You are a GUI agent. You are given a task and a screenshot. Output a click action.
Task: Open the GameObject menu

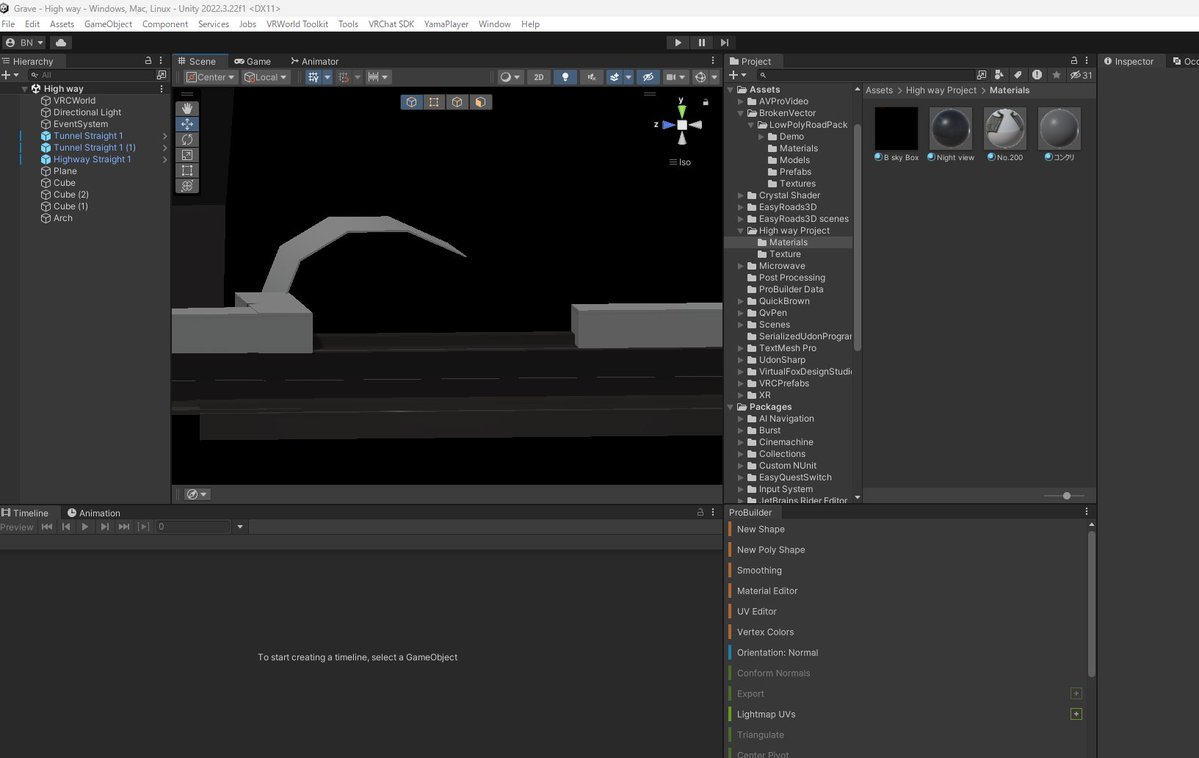coord(108,24)
